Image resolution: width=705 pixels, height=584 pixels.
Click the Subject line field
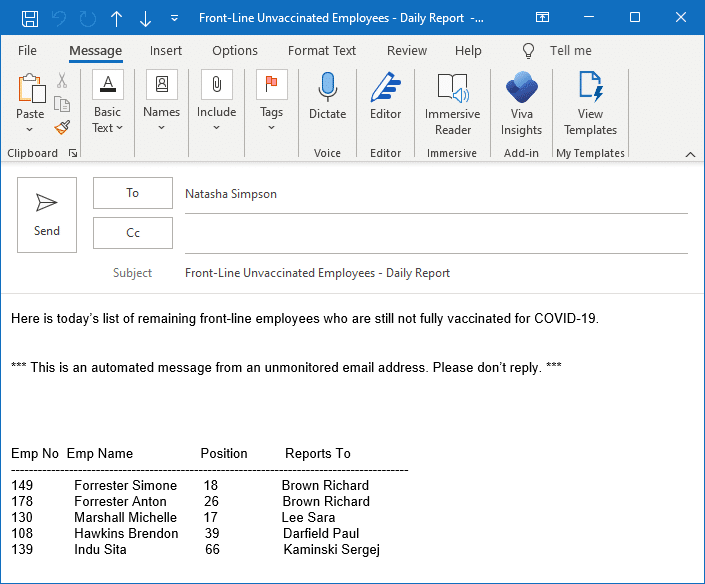(x=436, y=273)
